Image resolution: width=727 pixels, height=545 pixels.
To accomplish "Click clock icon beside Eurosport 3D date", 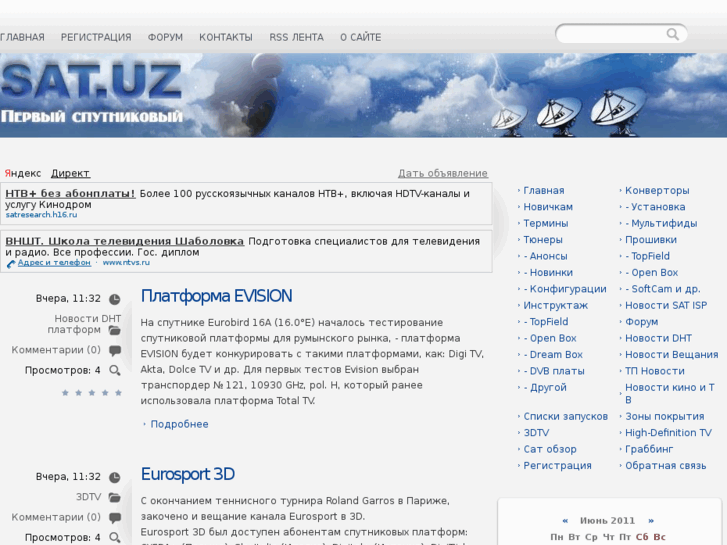I will [115, 477].
